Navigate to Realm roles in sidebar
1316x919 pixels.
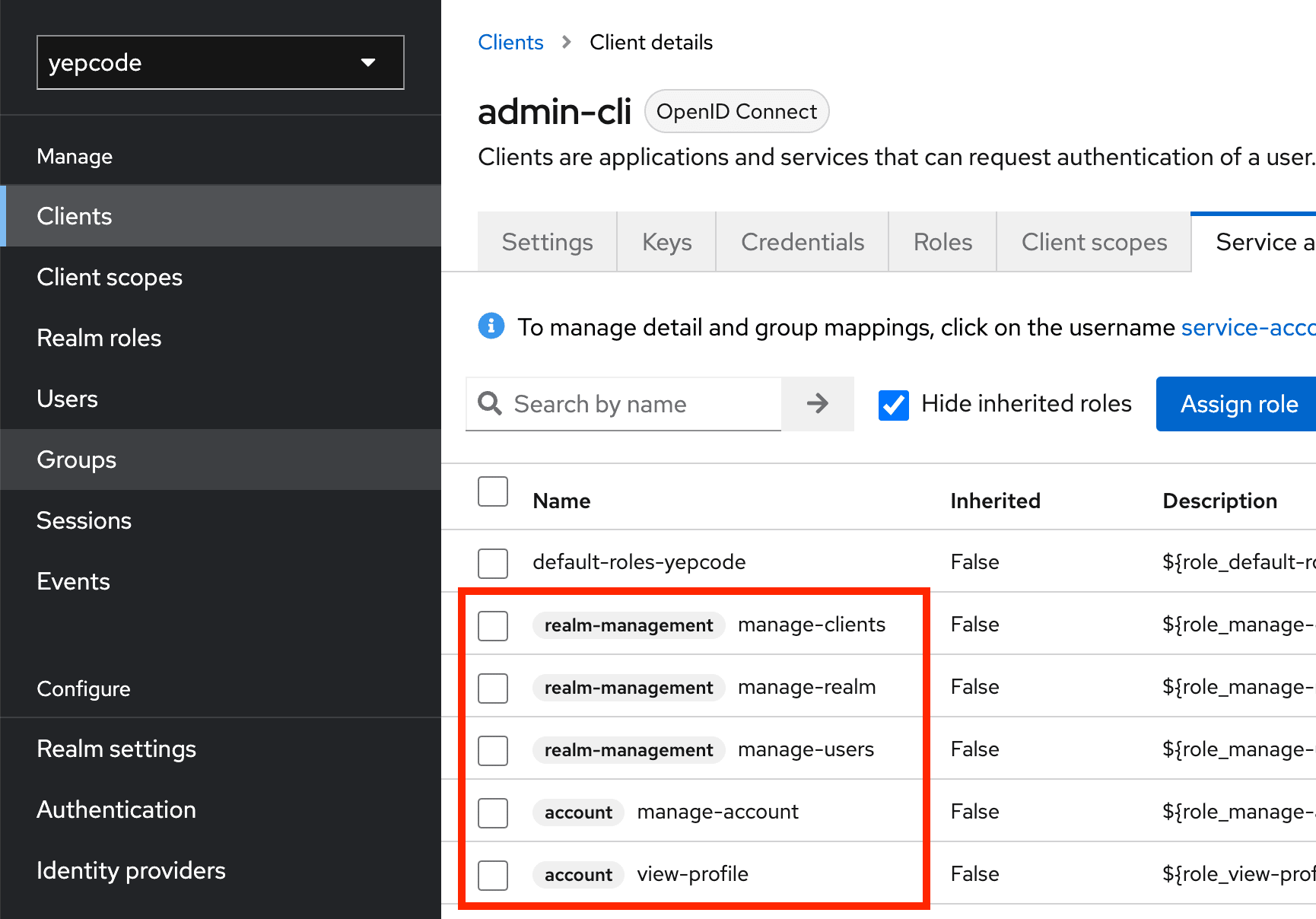point(99,338)
